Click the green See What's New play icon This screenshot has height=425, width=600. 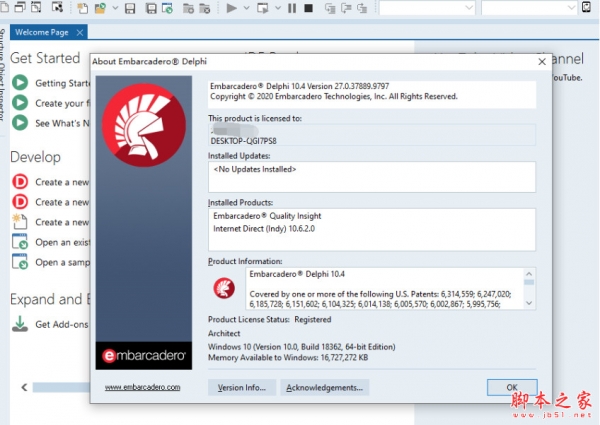coord(20,123)
